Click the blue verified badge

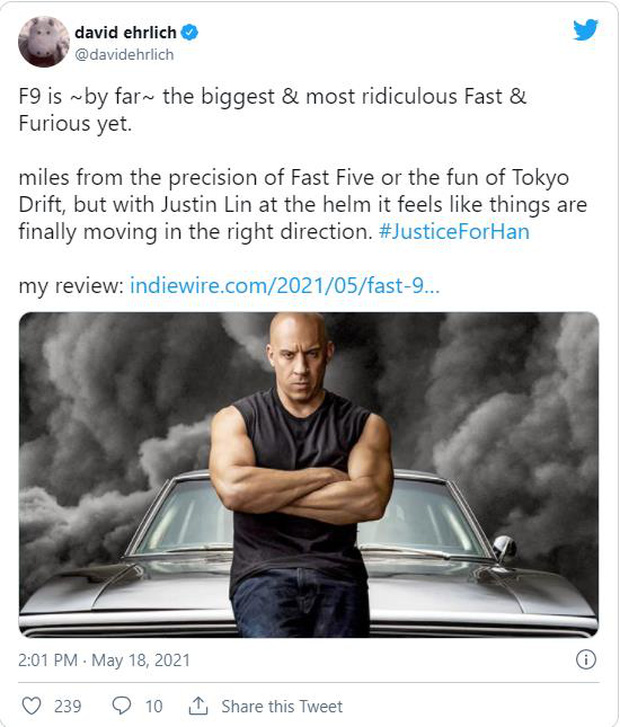point(189,32)
